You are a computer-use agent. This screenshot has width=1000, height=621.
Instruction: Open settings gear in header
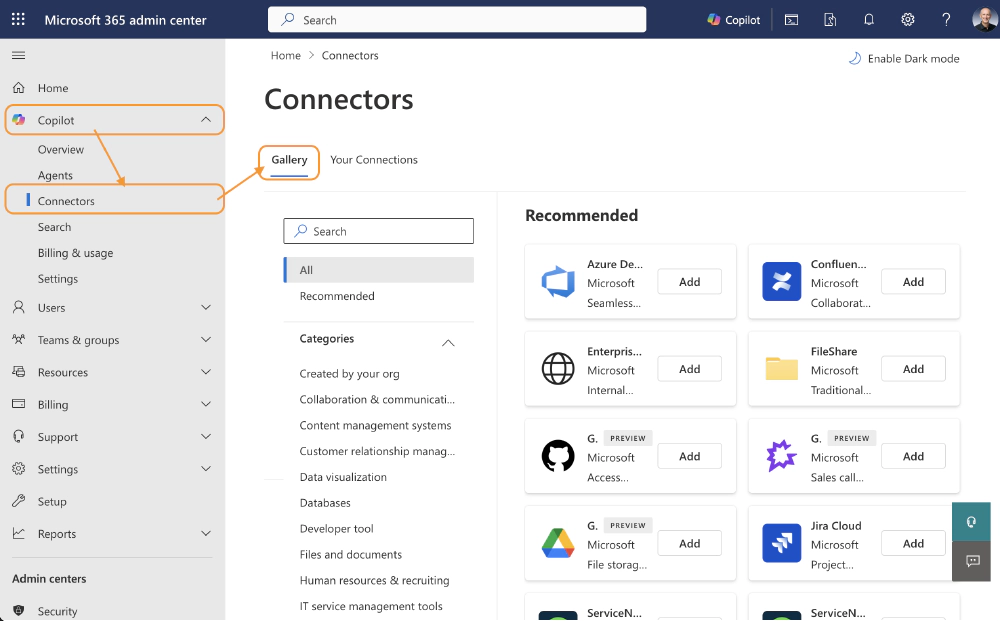pyautogui.click(x=908, y=20)
